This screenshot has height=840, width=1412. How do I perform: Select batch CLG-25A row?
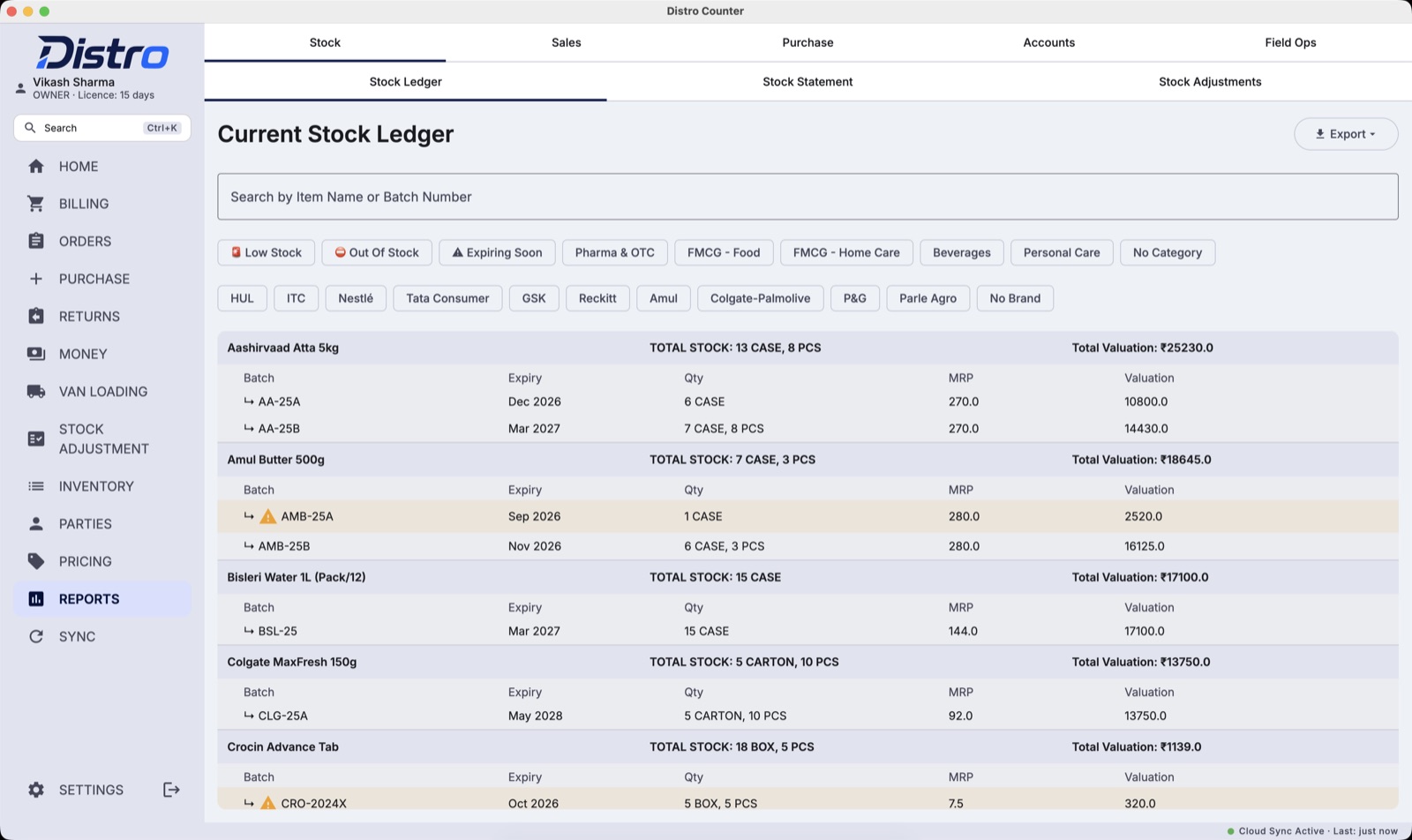tap(807, 716)
